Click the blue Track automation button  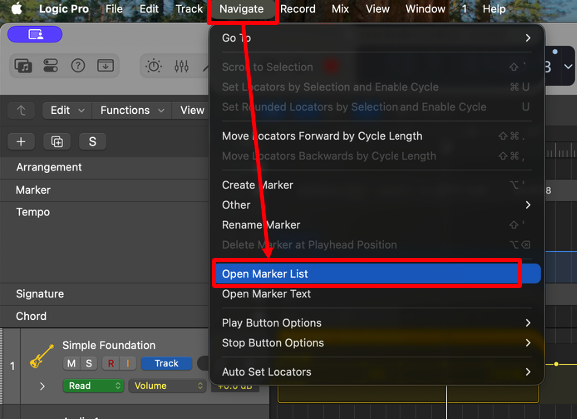[x=167, y=363]
